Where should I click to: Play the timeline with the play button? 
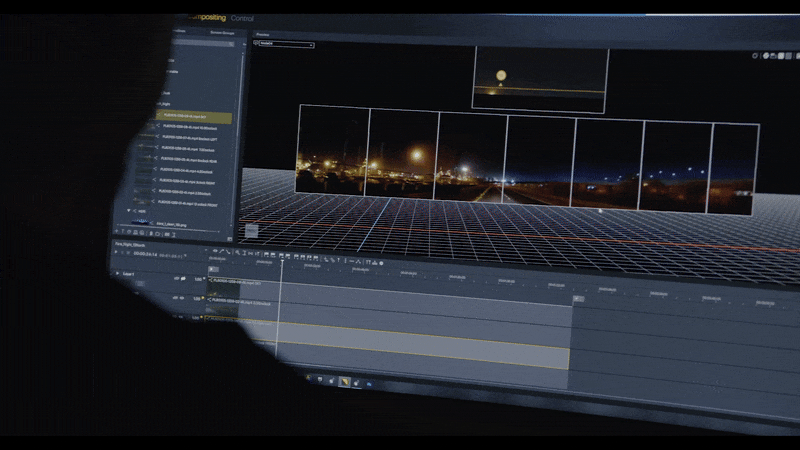tap(116, 252)
